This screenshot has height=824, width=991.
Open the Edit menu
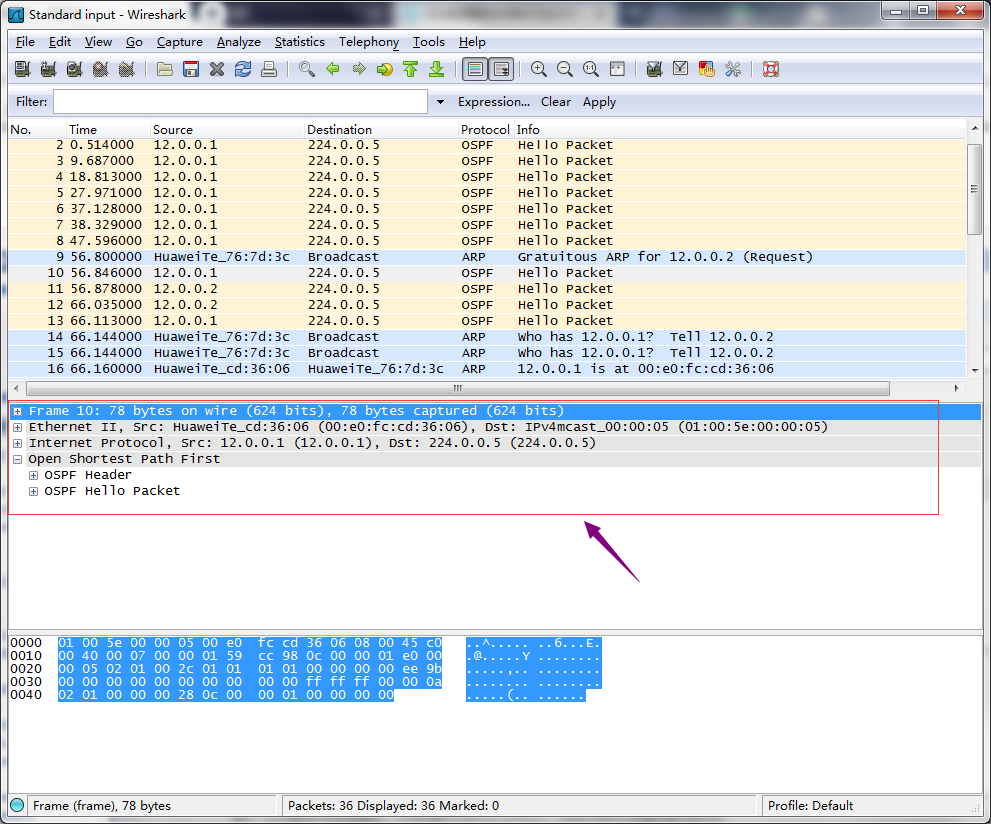coord(59,42)
